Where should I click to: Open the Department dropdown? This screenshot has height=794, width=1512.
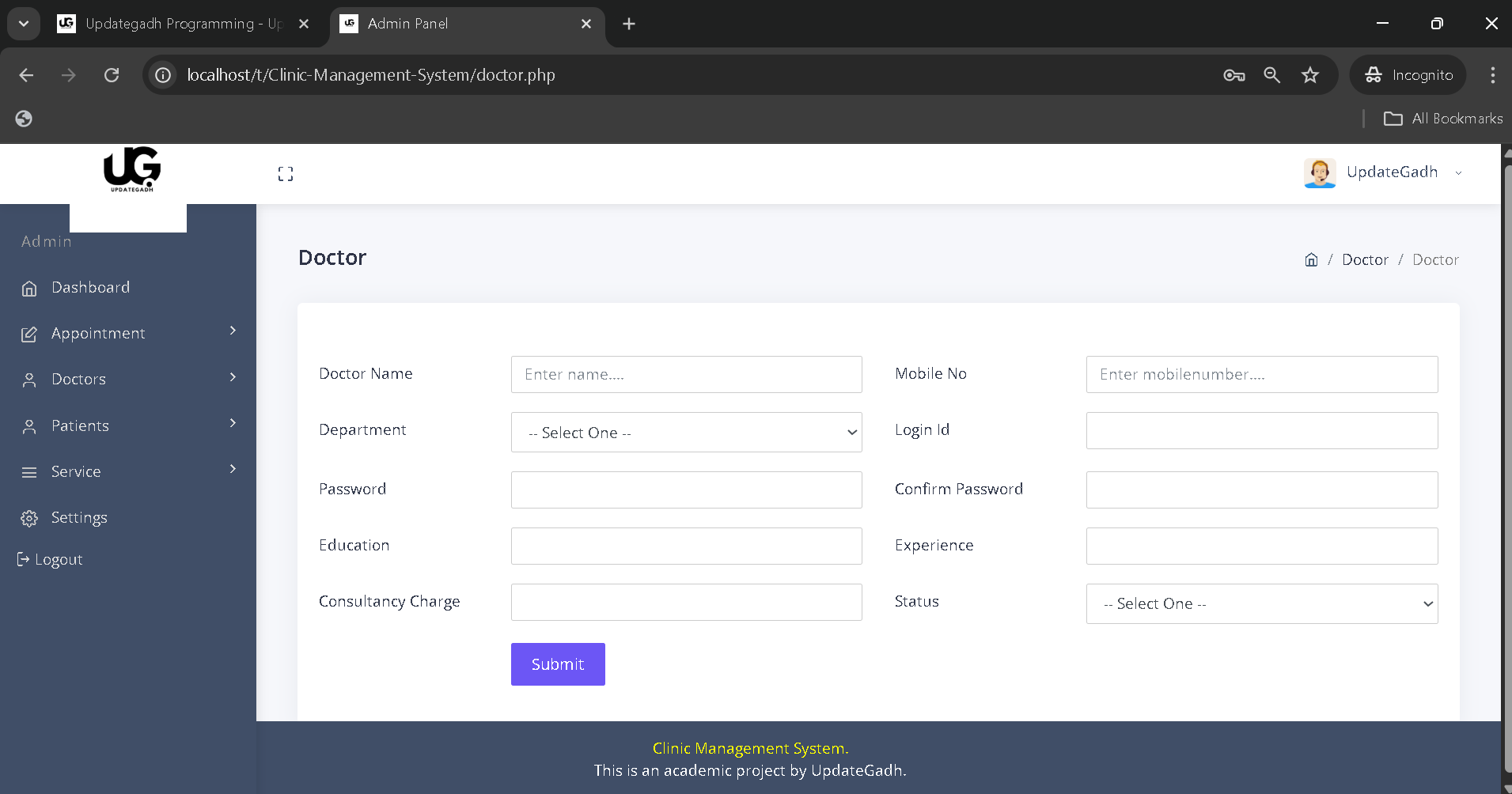click(686, 433)
